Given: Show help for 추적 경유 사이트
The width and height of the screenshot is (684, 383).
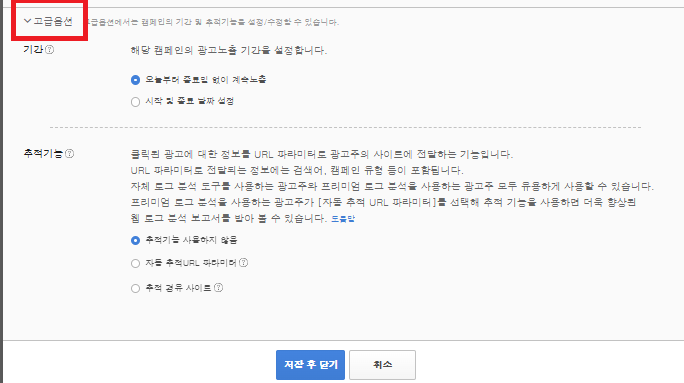Looking at the screenshot, I should pos(219,287).
